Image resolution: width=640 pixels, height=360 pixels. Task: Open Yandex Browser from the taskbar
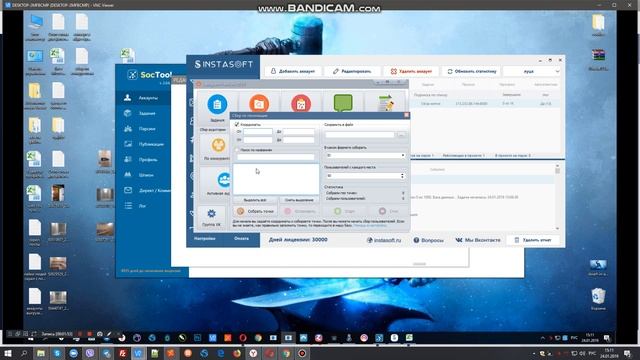click(253, 353)
